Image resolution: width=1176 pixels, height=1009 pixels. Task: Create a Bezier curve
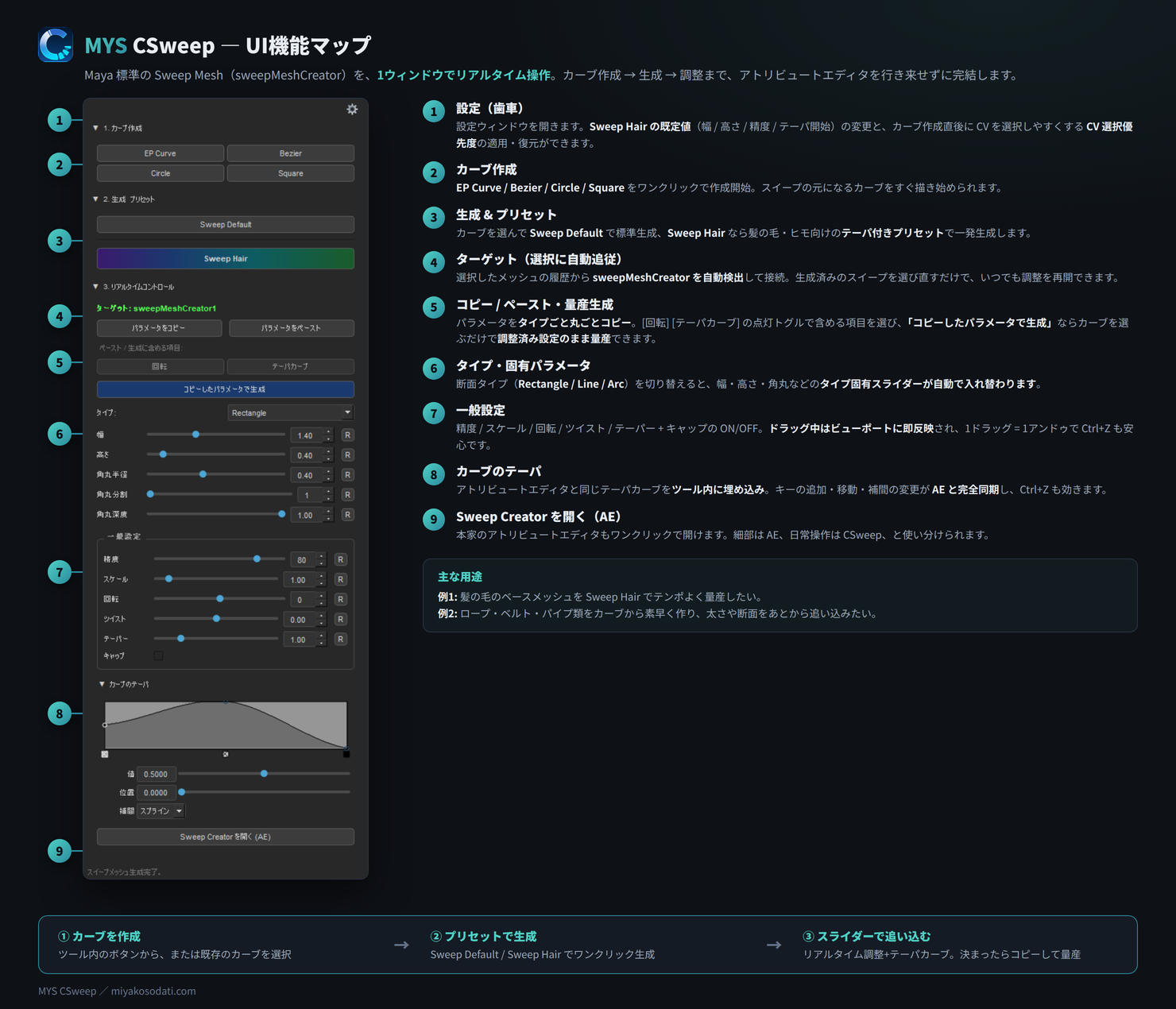tap(291, 153)
